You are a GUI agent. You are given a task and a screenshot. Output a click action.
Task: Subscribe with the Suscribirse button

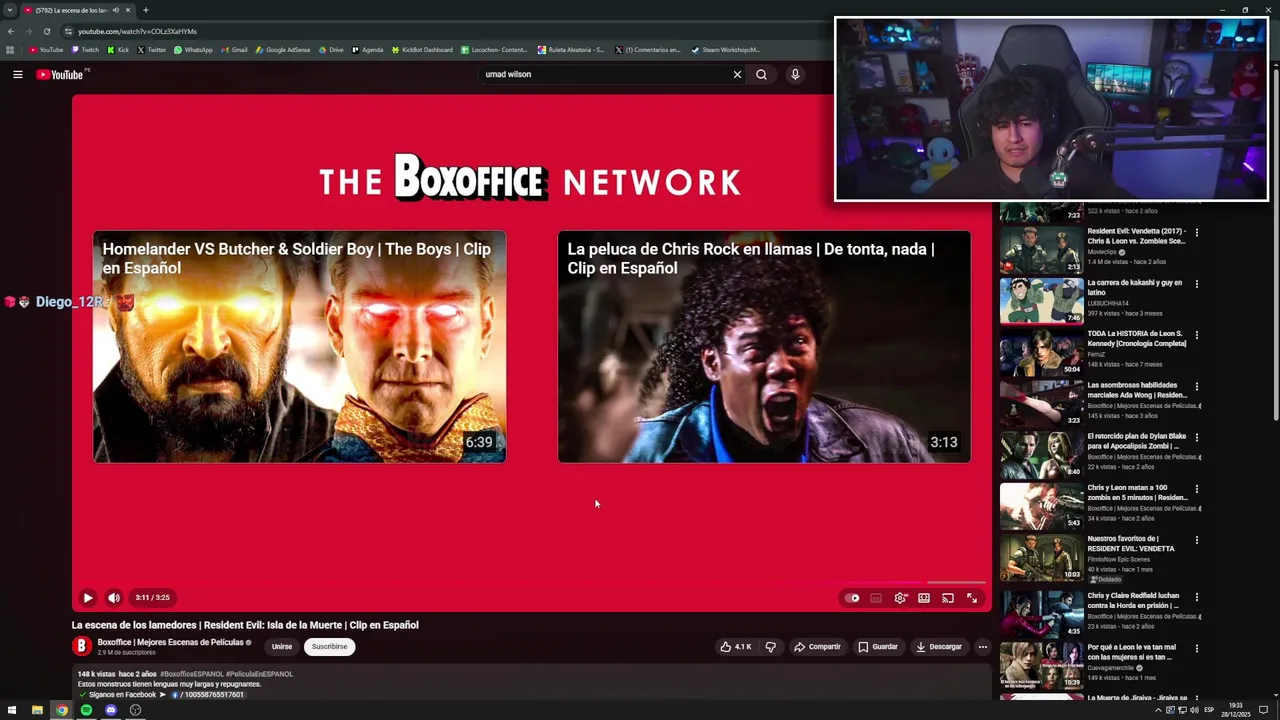pos(329,647)
